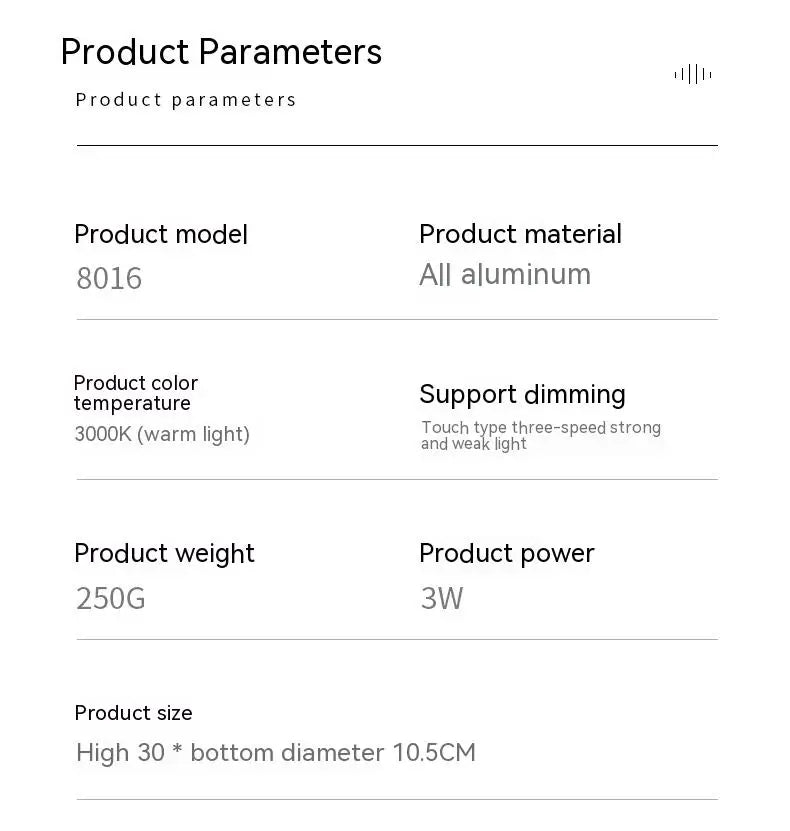Click the Product power label

pos(507,554)
